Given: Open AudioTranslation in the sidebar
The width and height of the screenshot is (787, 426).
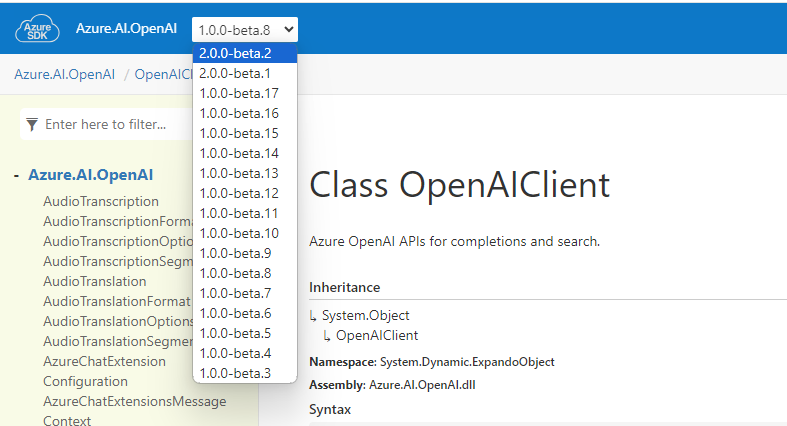Looking at the screenshot, I should tap(95, 281).
